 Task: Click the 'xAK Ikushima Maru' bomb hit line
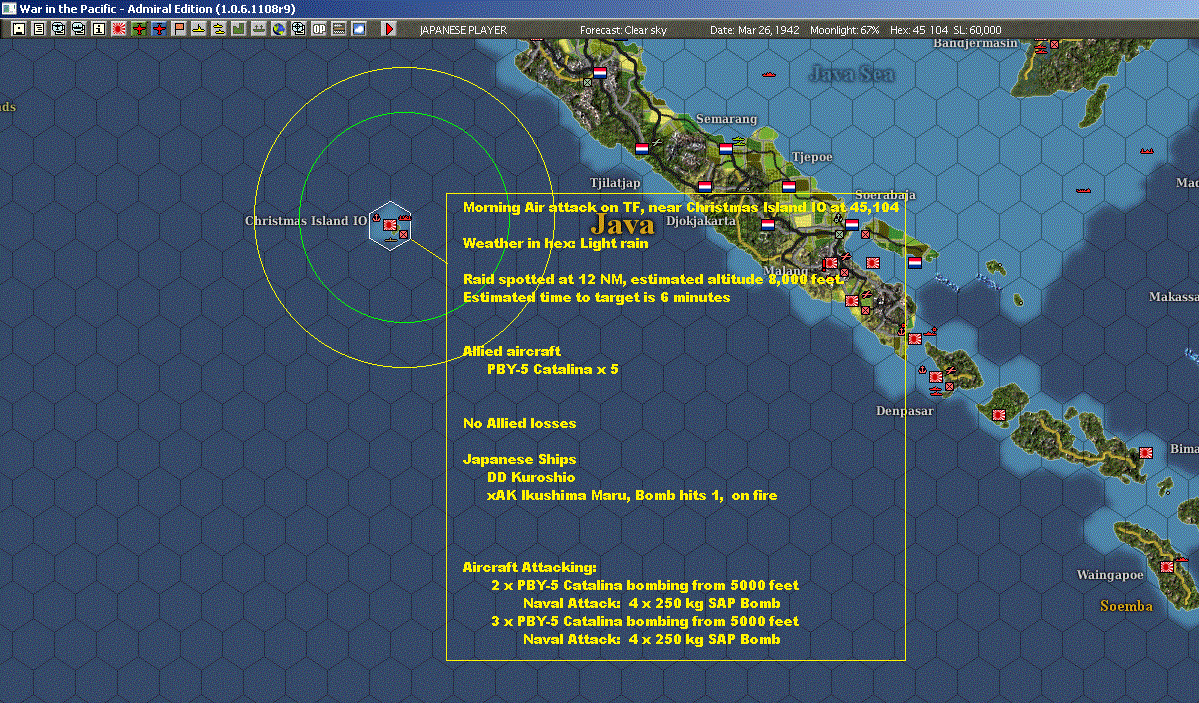(632, 495)
